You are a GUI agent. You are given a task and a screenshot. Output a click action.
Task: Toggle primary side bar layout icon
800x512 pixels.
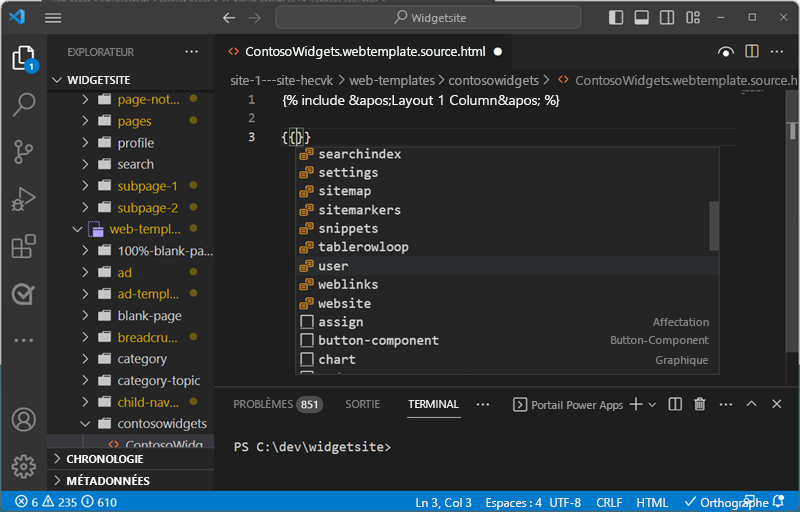[x=616, y=17]
